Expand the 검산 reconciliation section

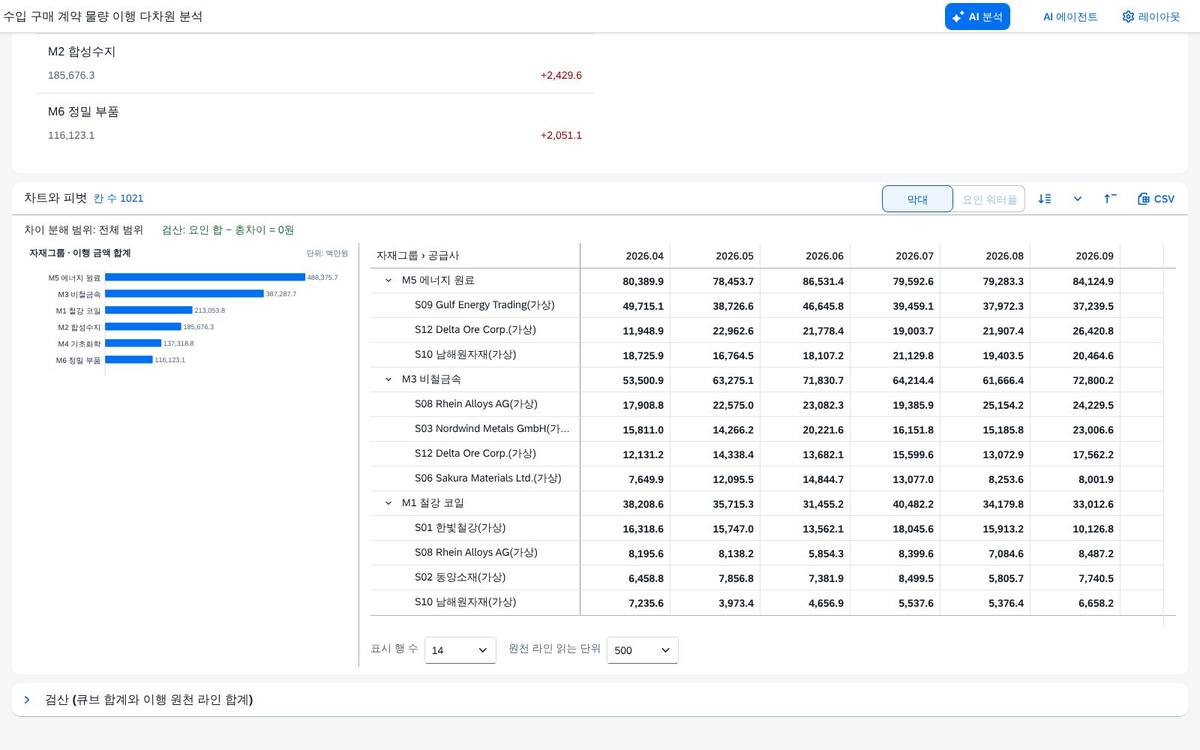tap(27, 700)
